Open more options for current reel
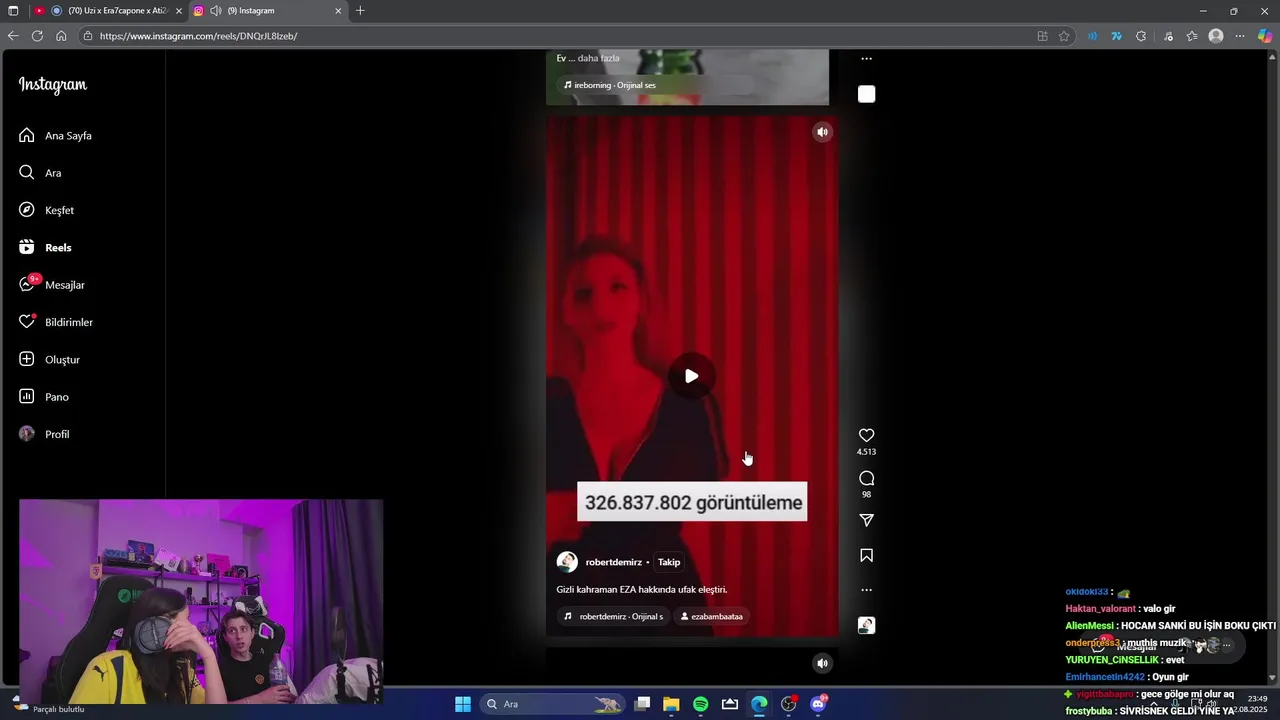The width and height of the screenshot is (1280, 720). 866,590
